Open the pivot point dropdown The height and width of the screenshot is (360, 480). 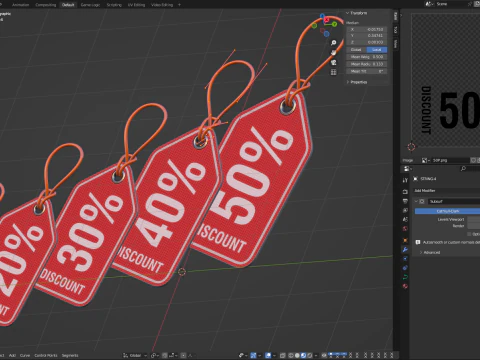(x=155, y=356)
